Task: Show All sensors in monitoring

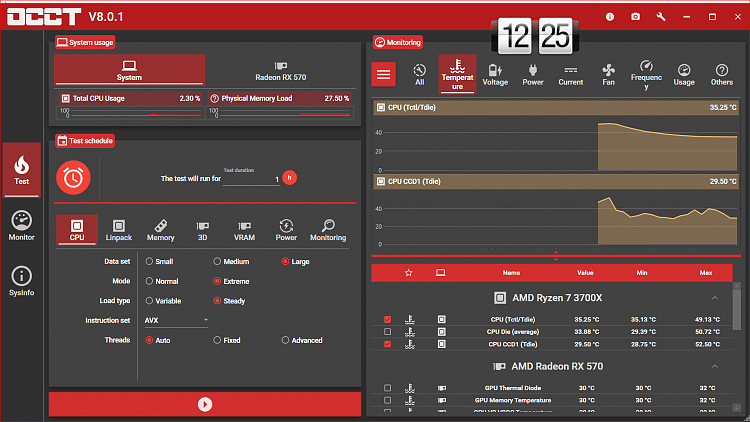Action: (419, 75)
